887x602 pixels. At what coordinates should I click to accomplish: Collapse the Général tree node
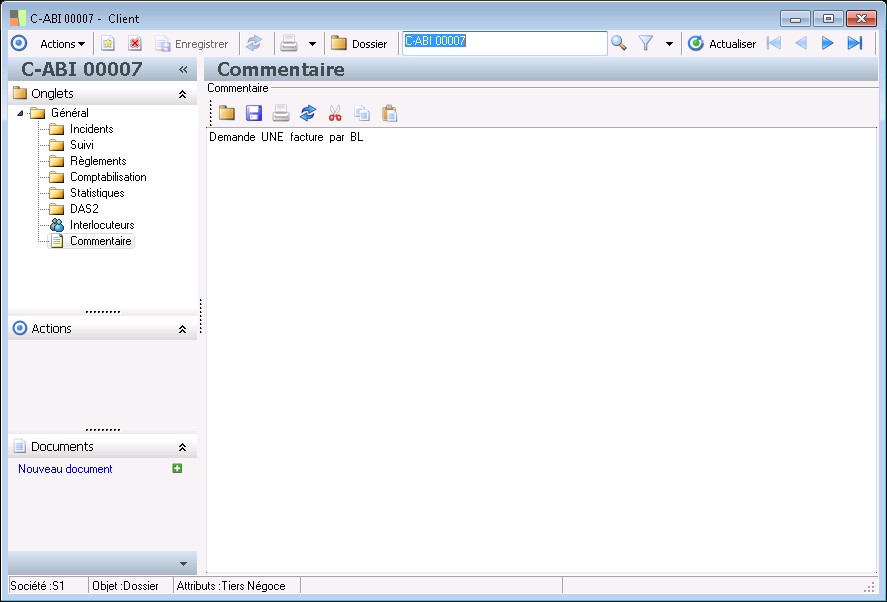point(20,113)
